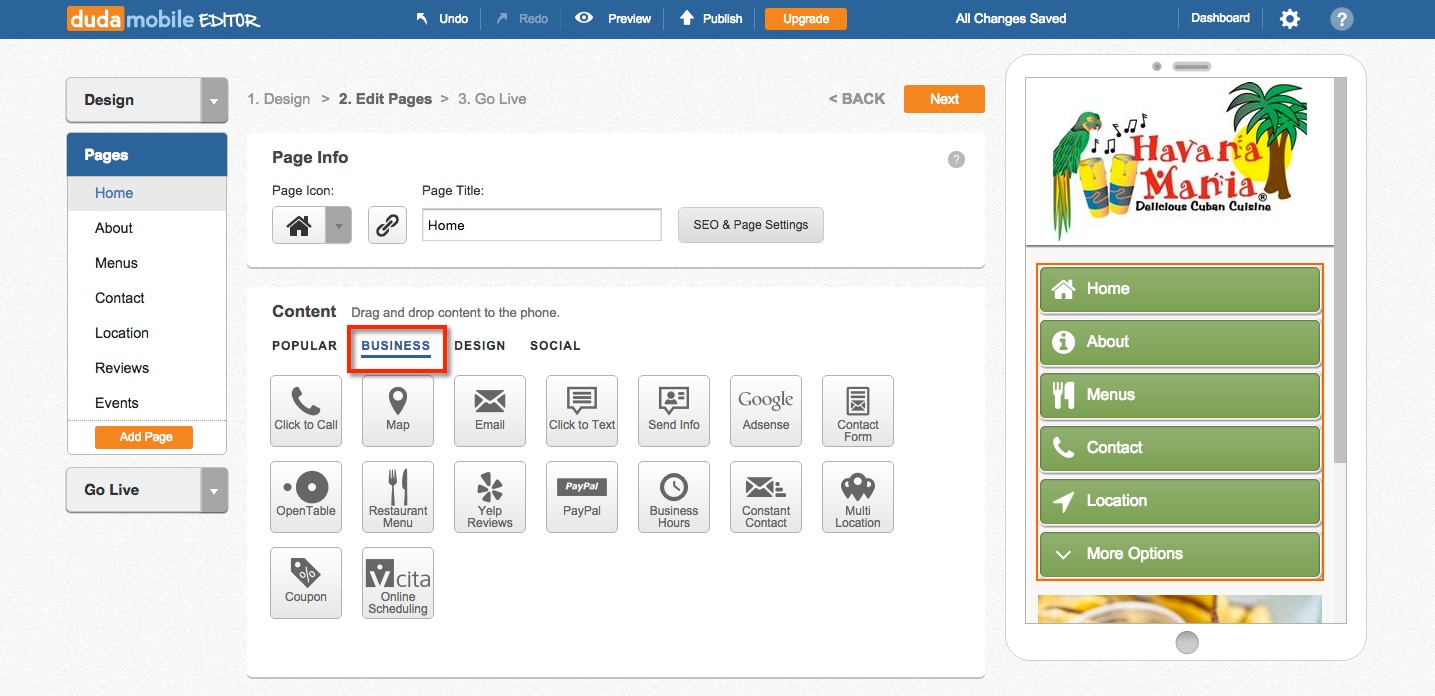Open the Events page in sidebar
Viewport: 1435px width, 696px height.
[x=147, y=403]
